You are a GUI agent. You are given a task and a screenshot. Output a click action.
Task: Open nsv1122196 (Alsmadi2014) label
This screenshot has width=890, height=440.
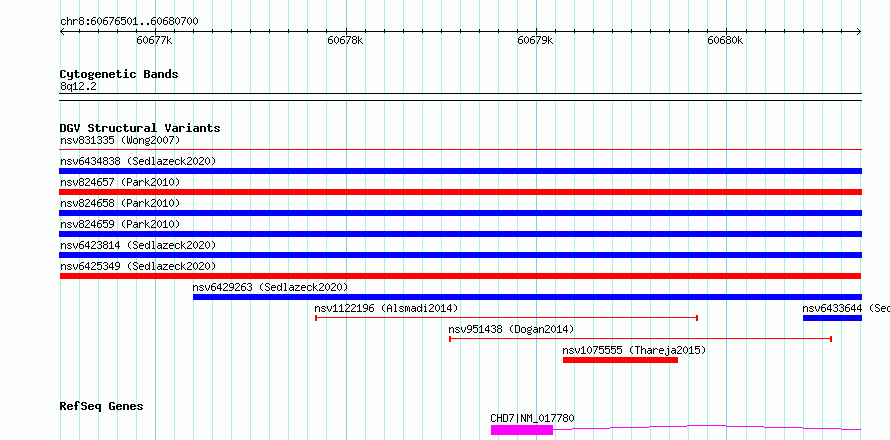click(x=386, y=308)
